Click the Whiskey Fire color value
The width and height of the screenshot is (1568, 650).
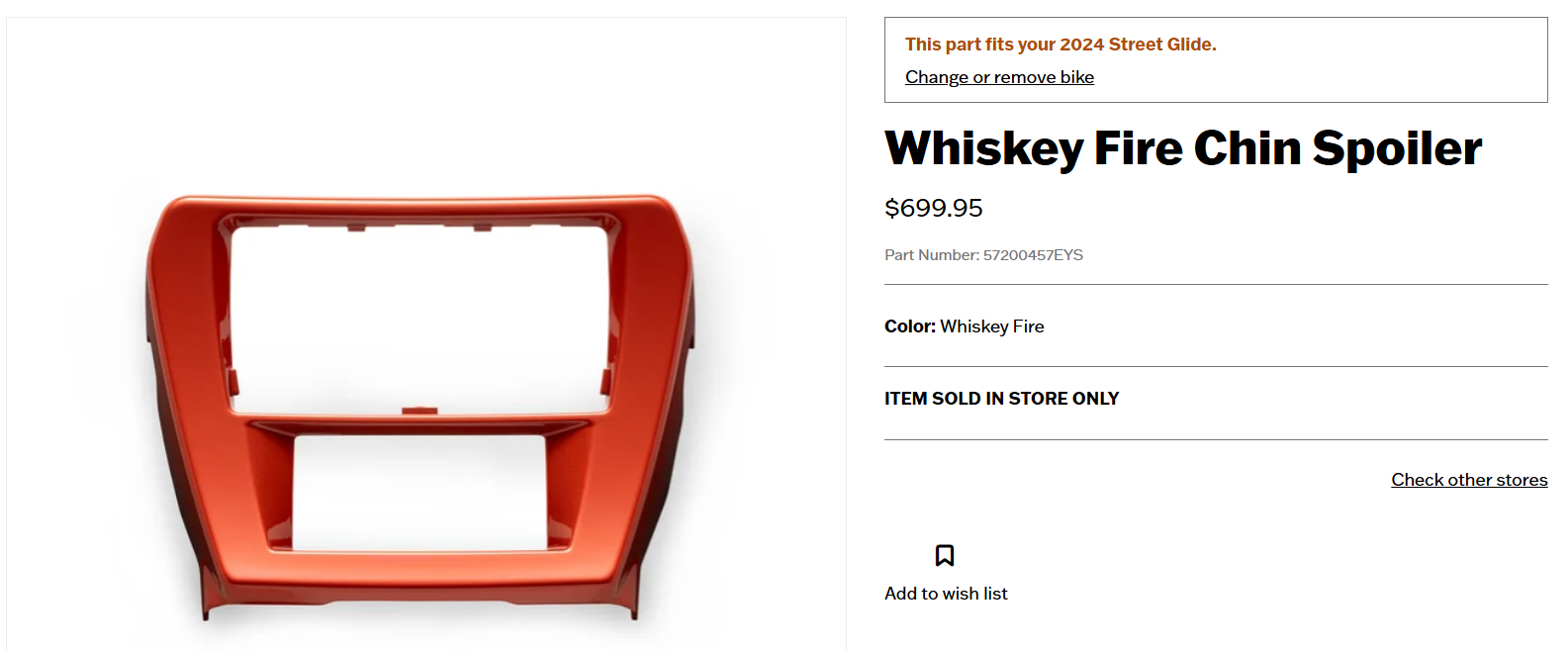pyautogui.click(x=992, y=326)
